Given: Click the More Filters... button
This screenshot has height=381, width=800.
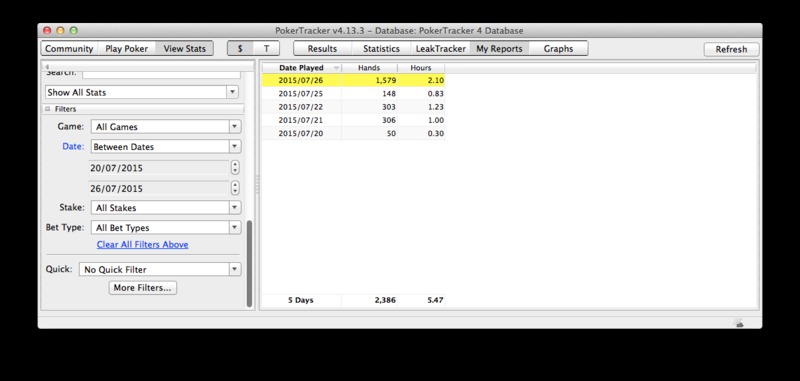Looking at the screenshot, I should point(143,288).
